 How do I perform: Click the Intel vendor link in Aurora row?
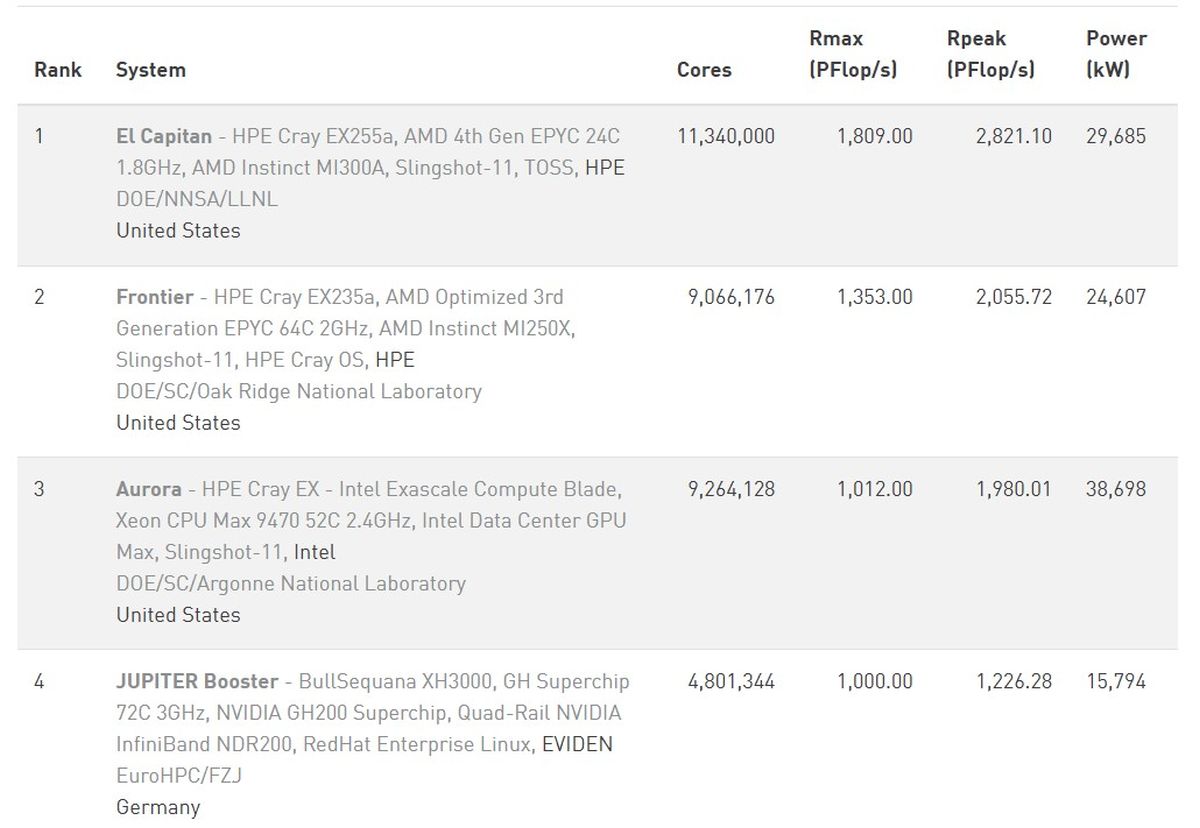pos(314,552)
